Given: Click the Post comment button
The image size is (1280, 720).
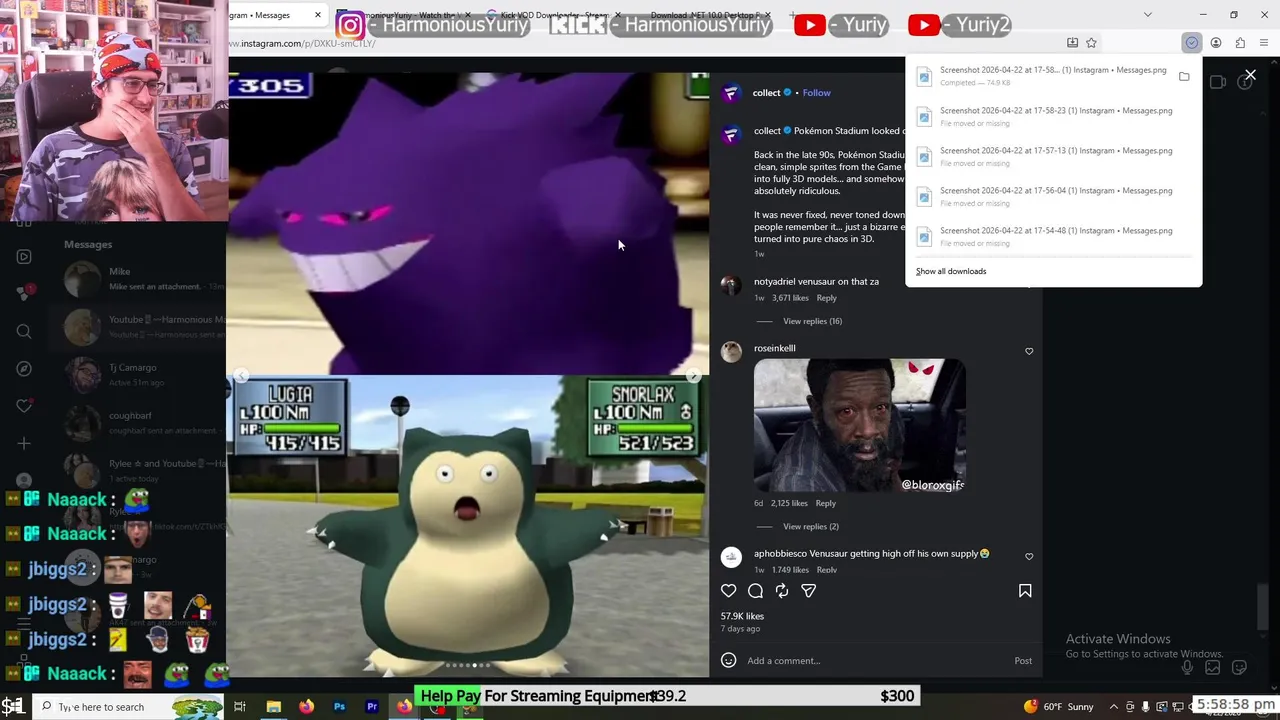Looking at the screenshot, I should 1023,660.
